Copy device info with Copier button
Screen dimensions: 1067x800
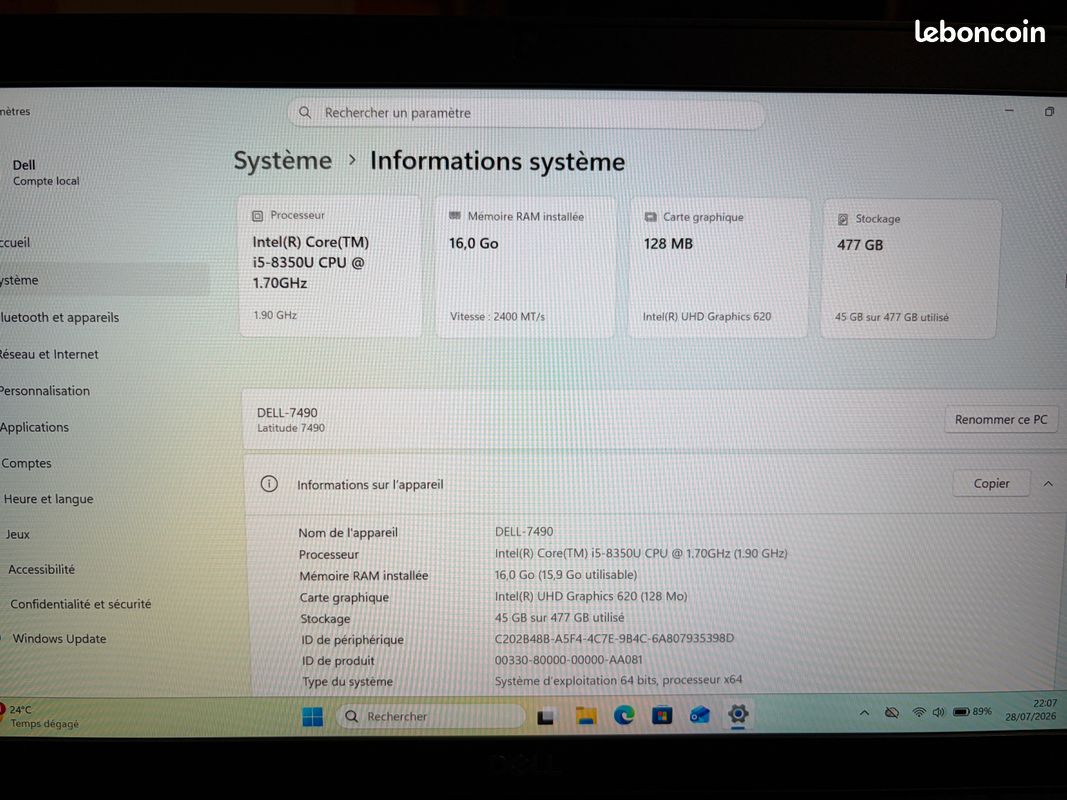(x=991, y=484)
